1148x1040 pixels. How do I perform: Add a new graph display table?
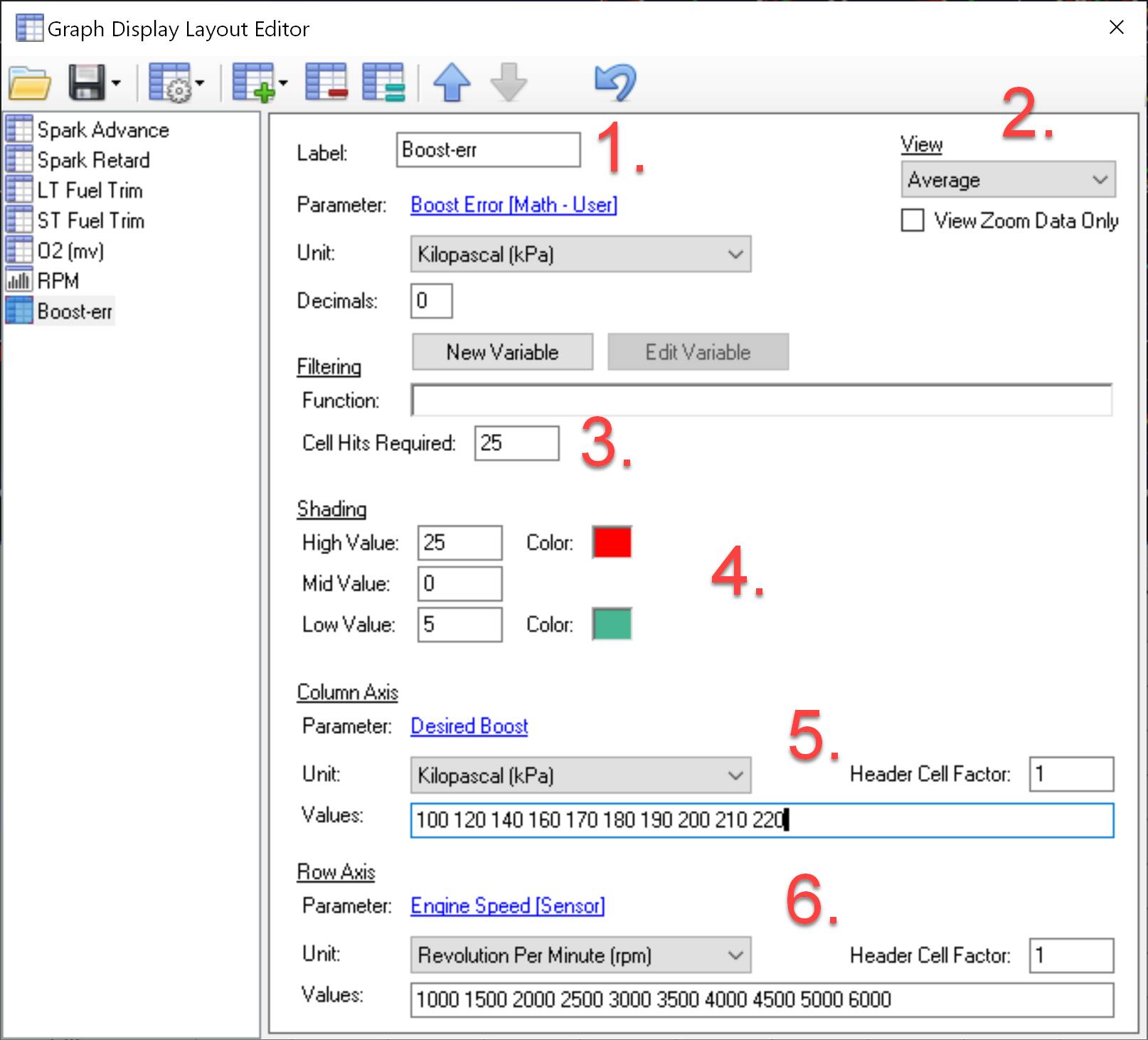[x=250, y=83]
